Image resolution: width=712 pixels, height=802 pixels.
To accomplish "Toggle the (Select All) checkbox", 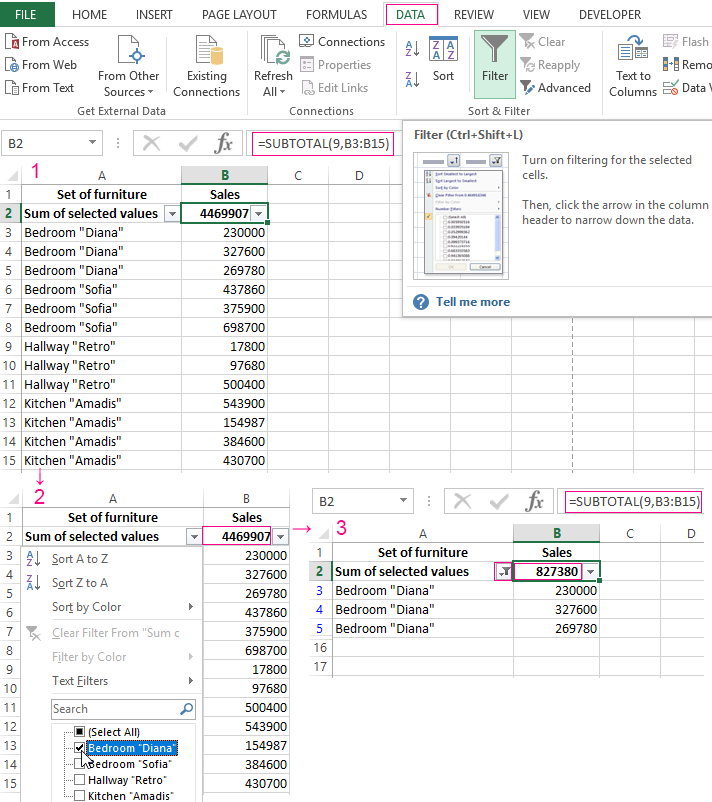I will (79, 731).
